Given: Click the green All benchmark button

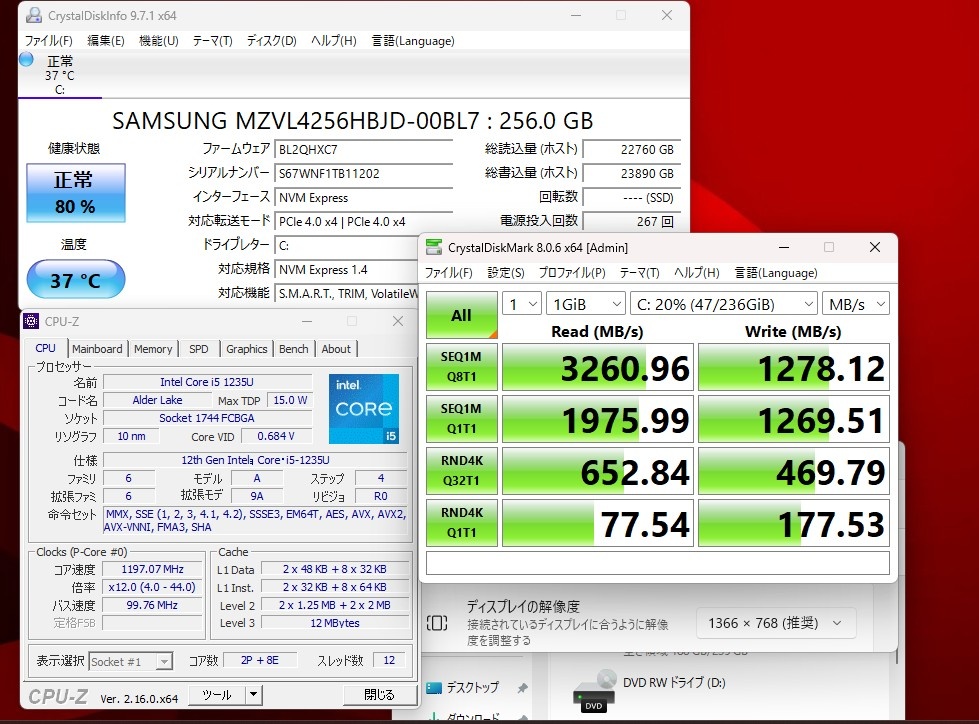Looking at the screenshot, I should (461, 315).
